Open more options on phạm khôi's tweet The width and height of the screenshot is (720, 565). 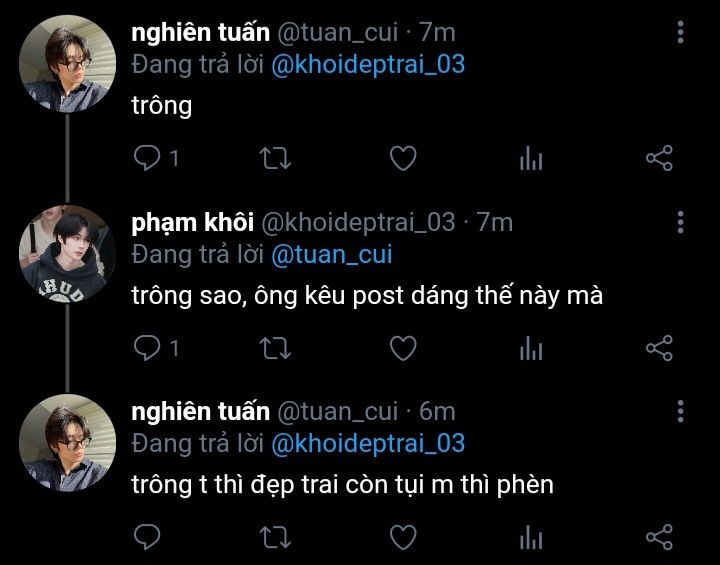coord(681,222)
